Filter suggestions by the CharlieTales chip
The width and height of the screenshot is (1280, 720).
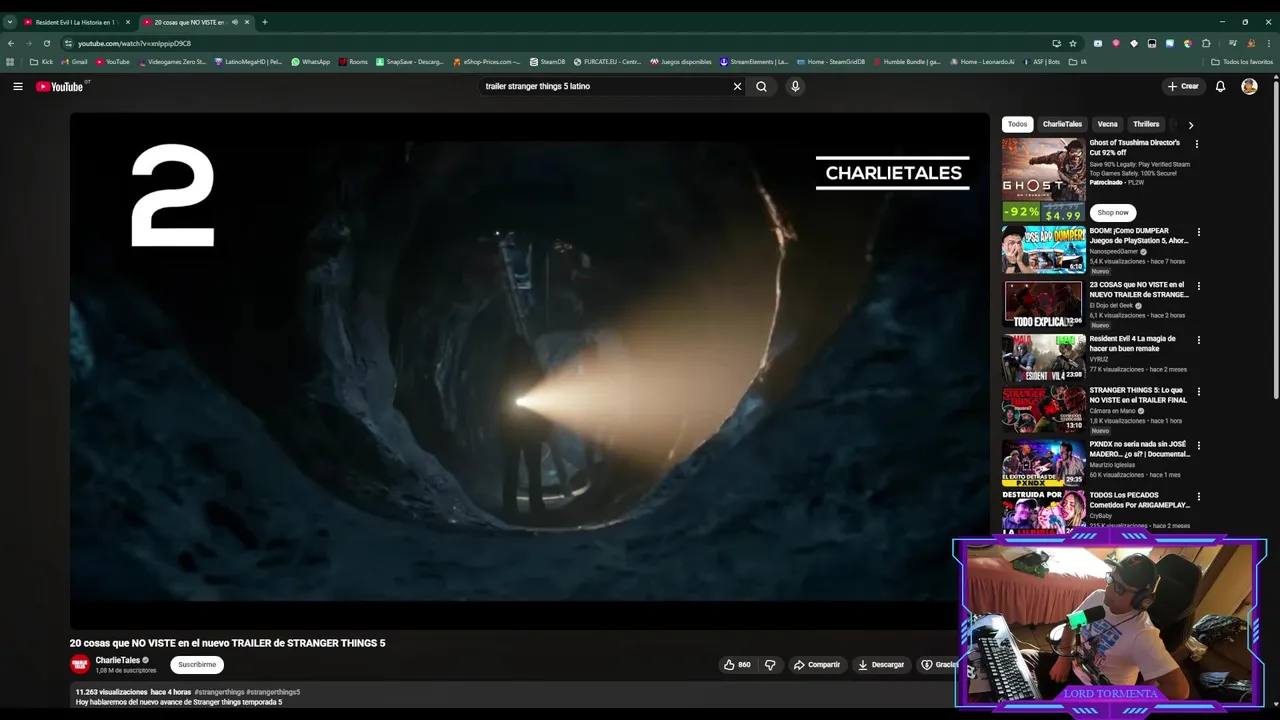pos(1062,125)
